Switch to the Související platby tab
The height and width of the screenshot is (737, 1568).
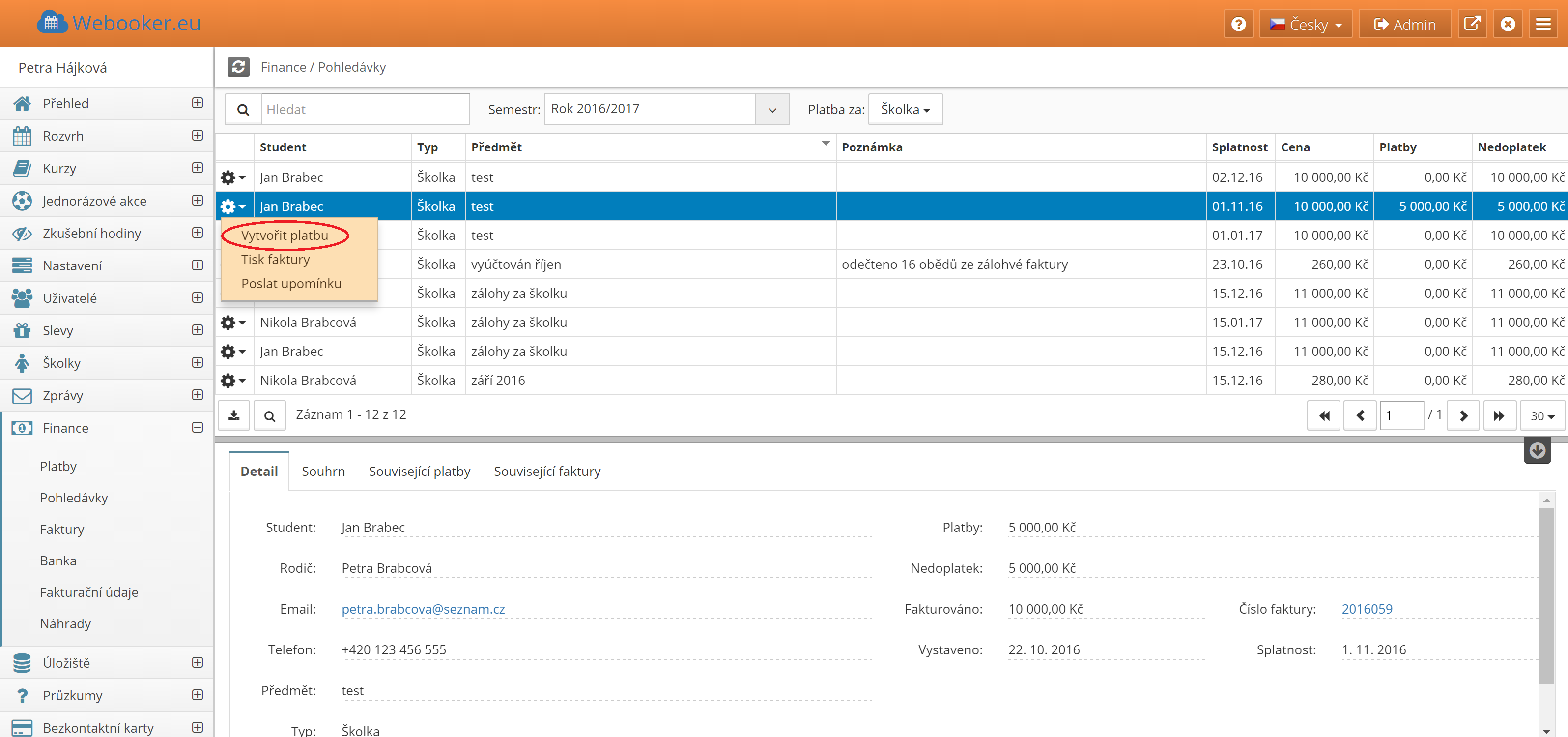click(x=419, y=471)
